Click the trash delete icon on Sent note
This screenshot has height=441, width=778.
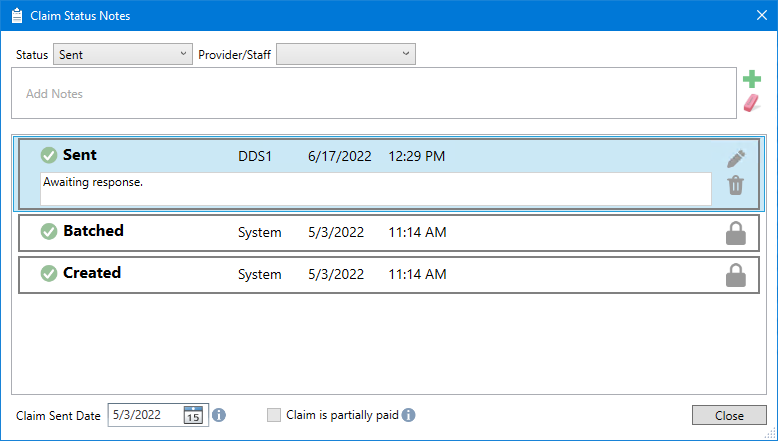click(x=736, y=186)
